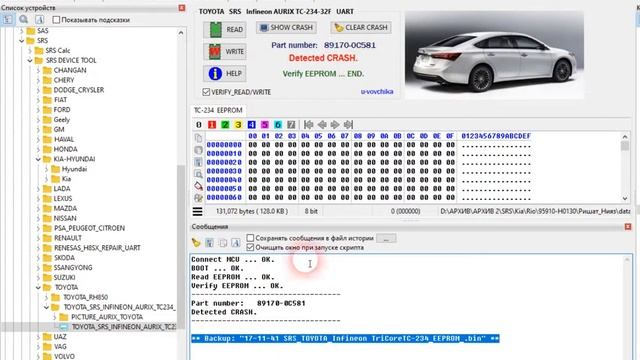Toggle VERIFY_READ/WRITE checkbox
This screenshot has height=360, width=640.
[x=206, y=92]
